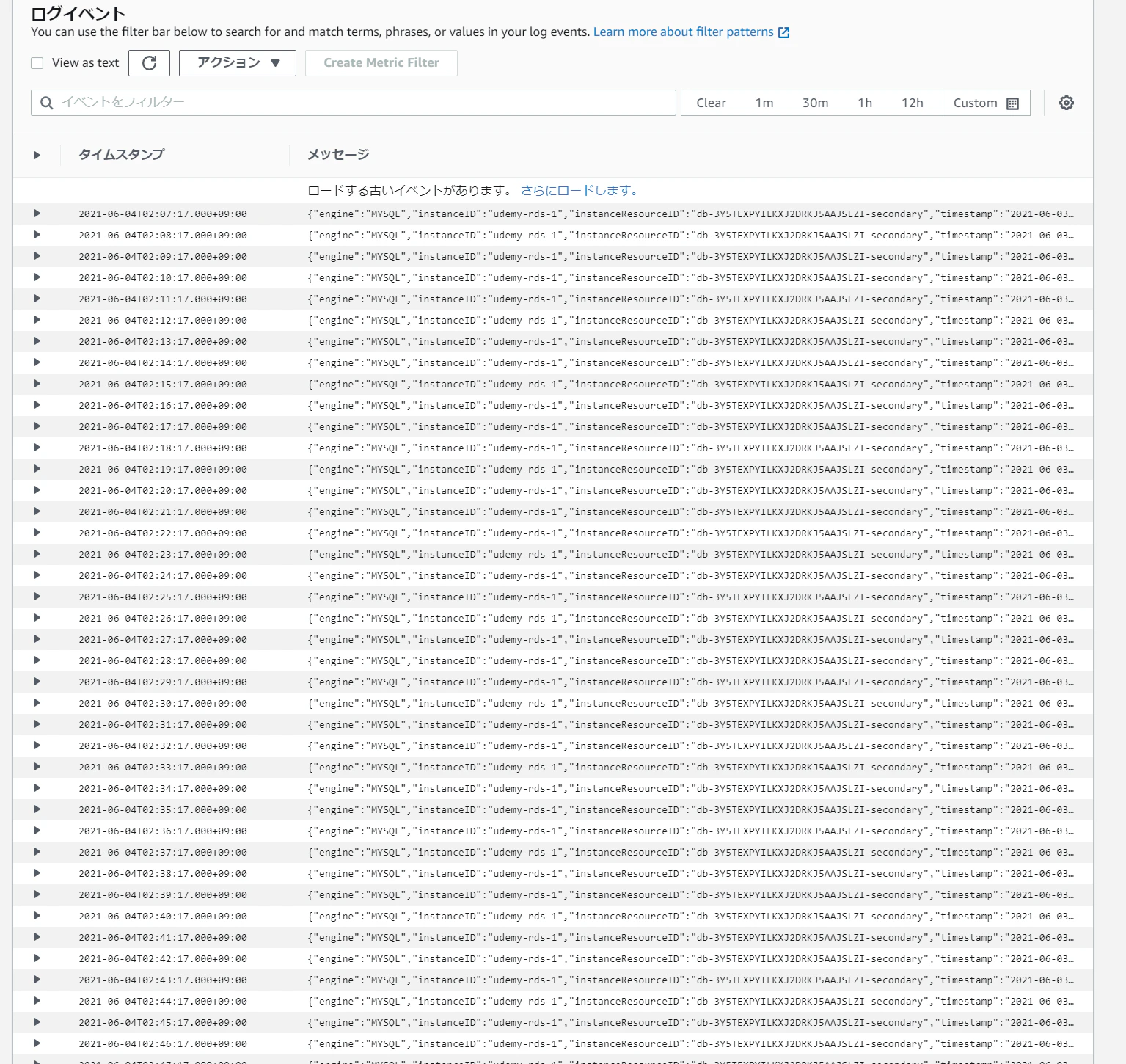Select timestamp 2021-06-04T02:25:17.000+09:00

[x=163, y=597]
